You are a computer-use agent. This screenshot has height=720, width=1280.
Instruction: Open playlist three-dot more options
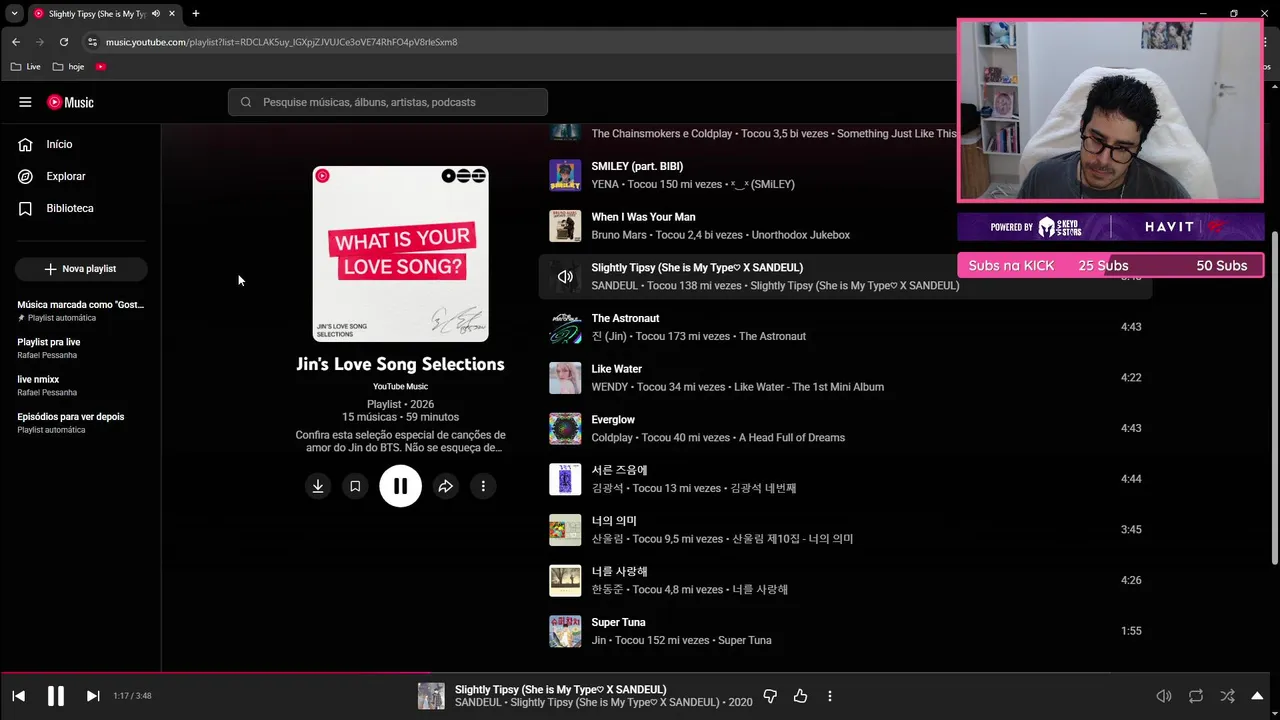coord(483,486)
